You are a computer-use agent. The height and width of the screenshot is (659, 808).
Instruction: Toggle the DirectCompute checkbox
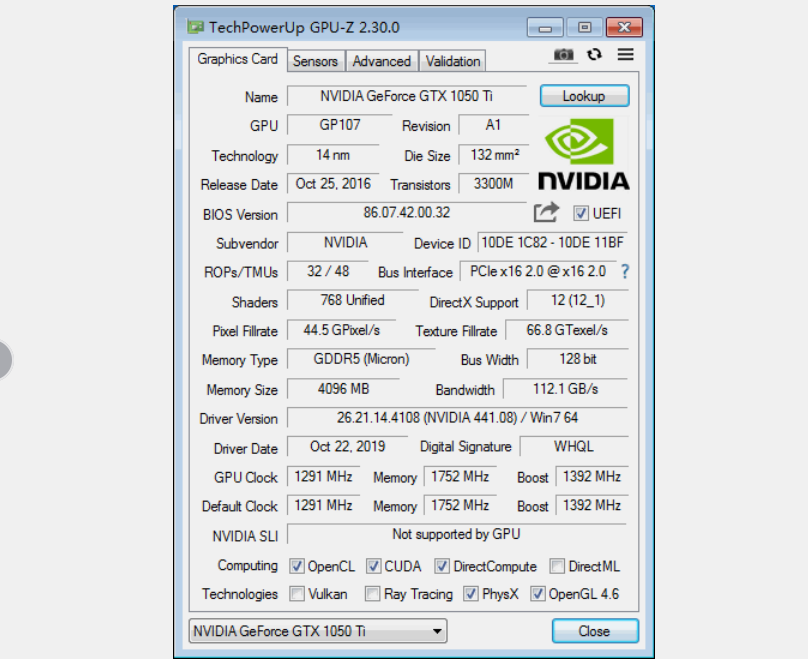point(442,566)
